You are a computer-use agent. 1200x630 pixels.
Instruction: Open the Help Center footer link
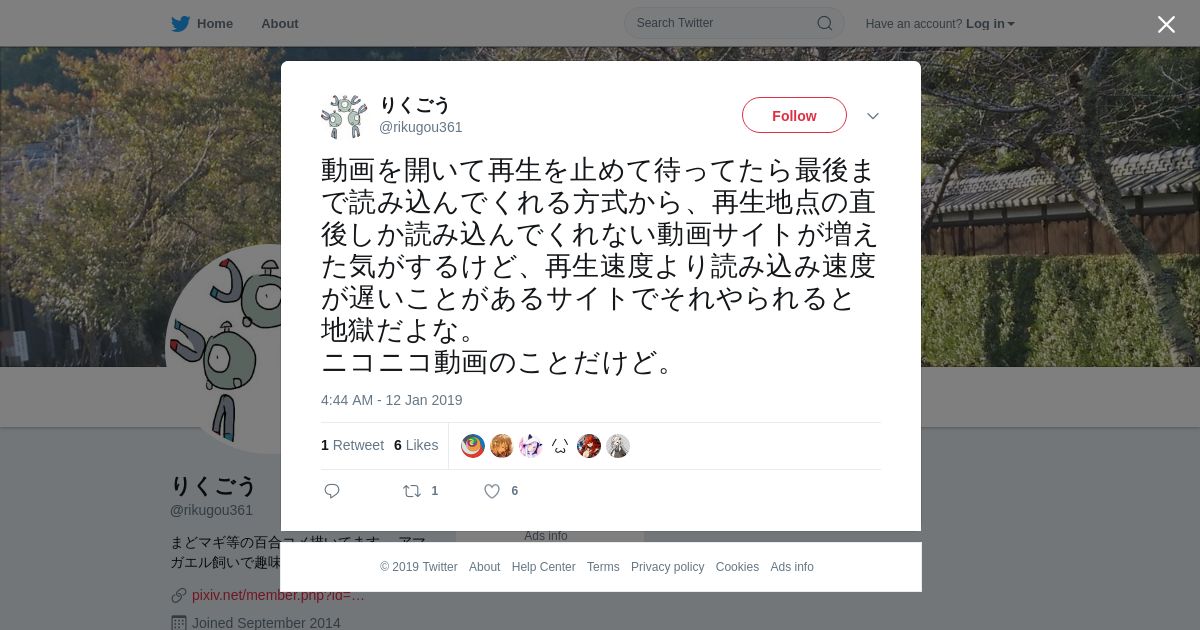(543, 567)
